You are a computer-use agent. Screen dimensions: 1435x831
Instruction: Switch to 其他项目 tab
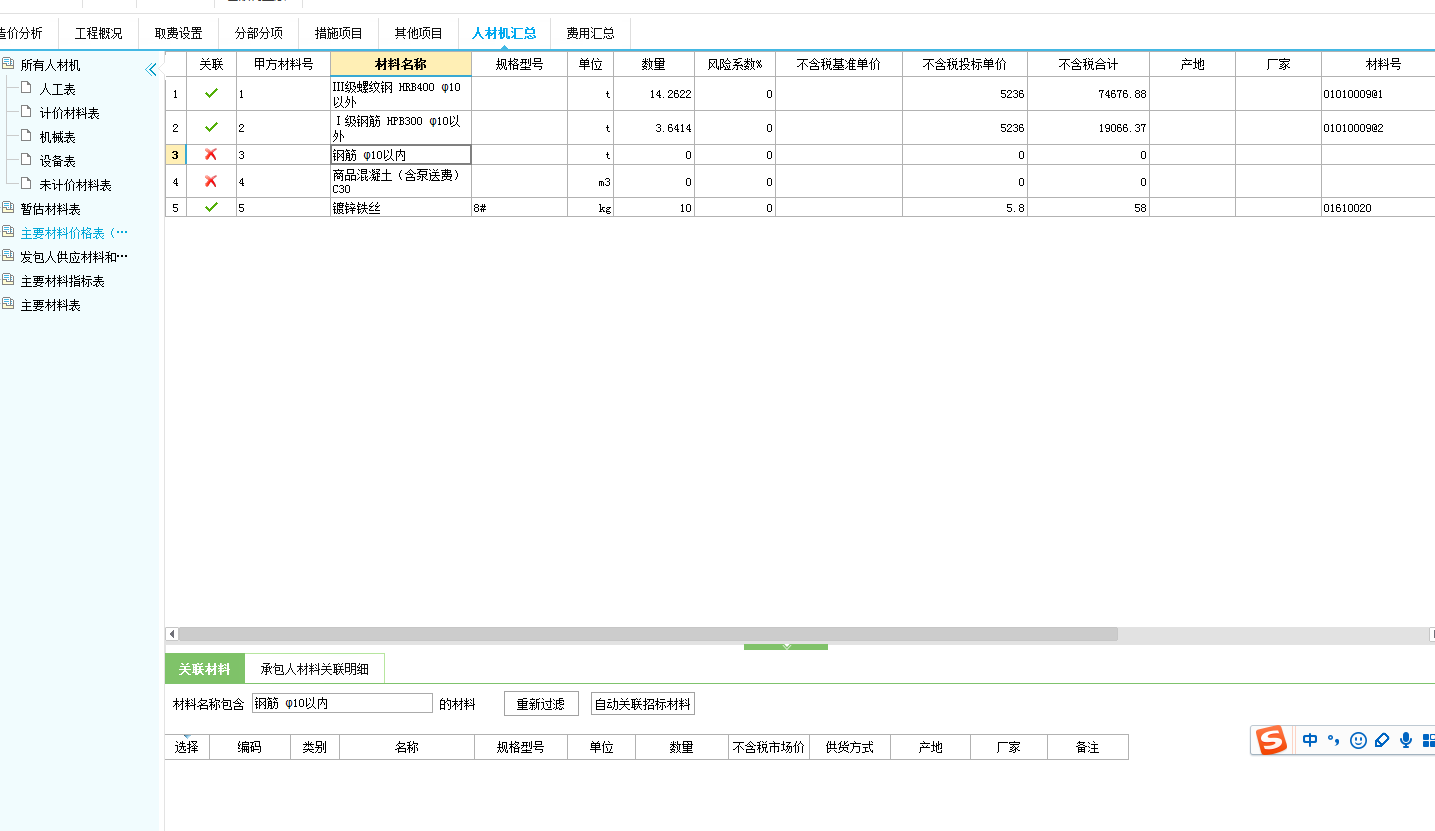[x=418, y=33]
